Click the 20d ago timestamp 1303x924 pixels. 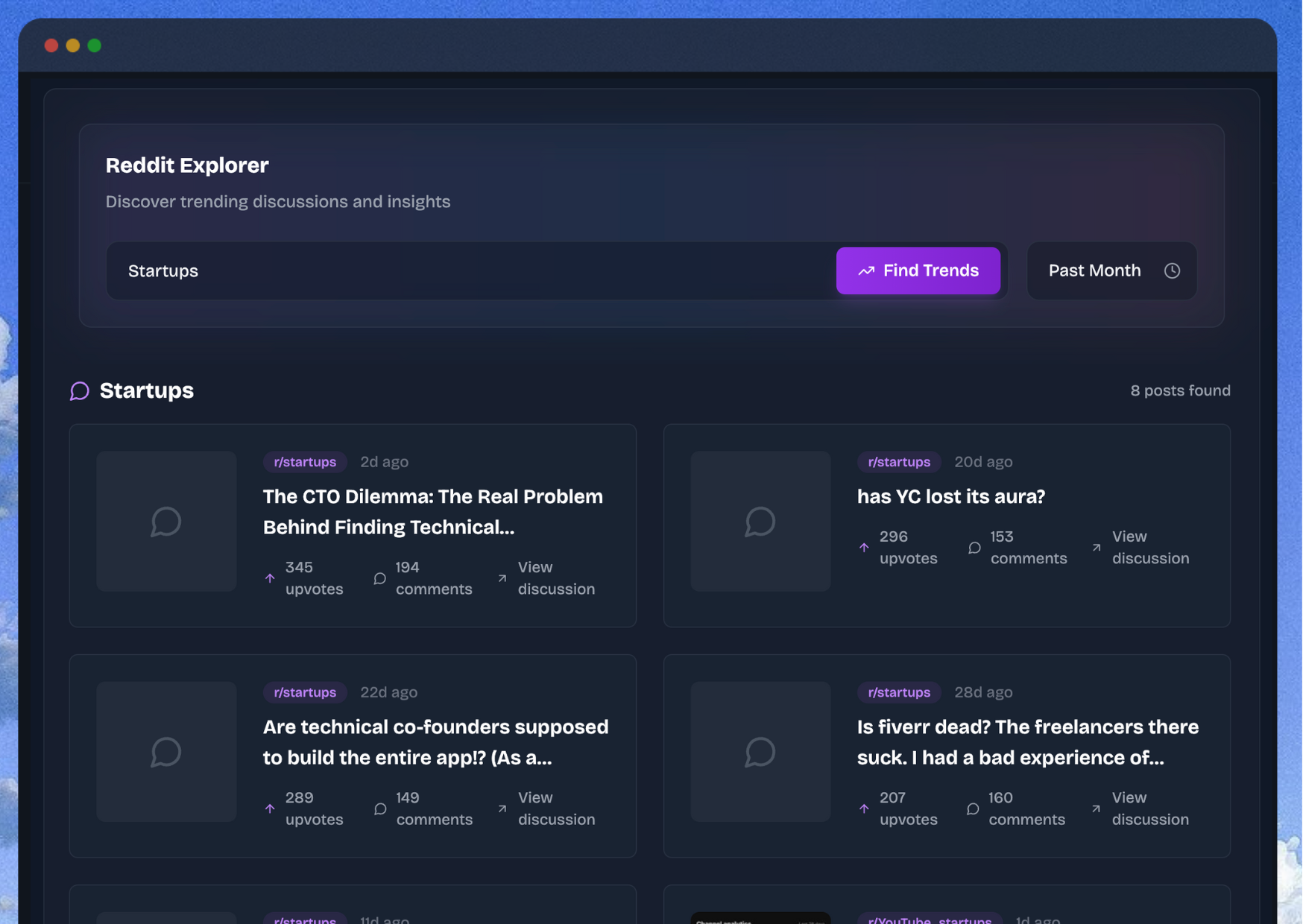(983, 462)
